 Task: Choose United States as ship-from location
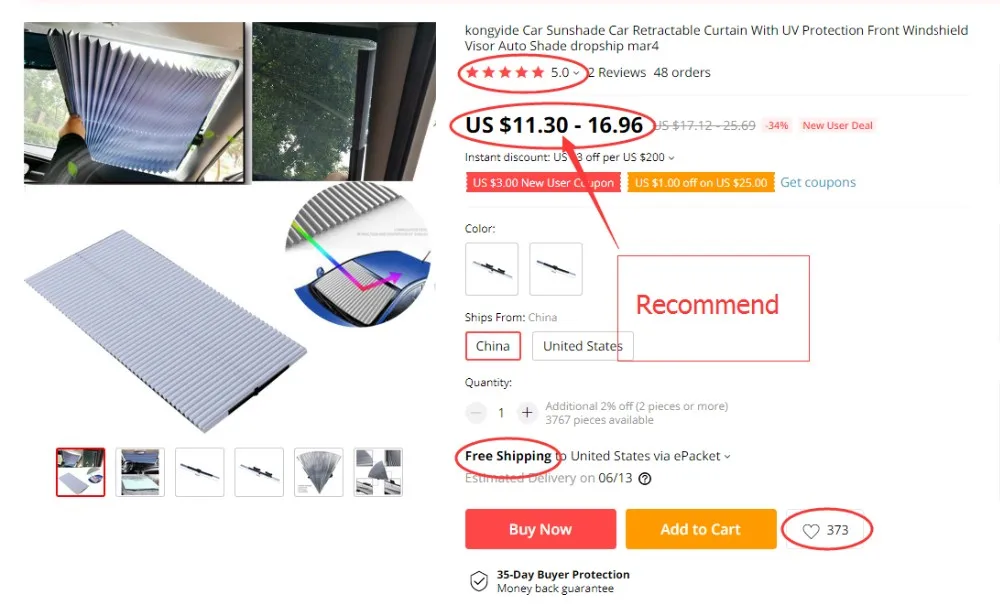pyautogui.click(x=582, y=346)
